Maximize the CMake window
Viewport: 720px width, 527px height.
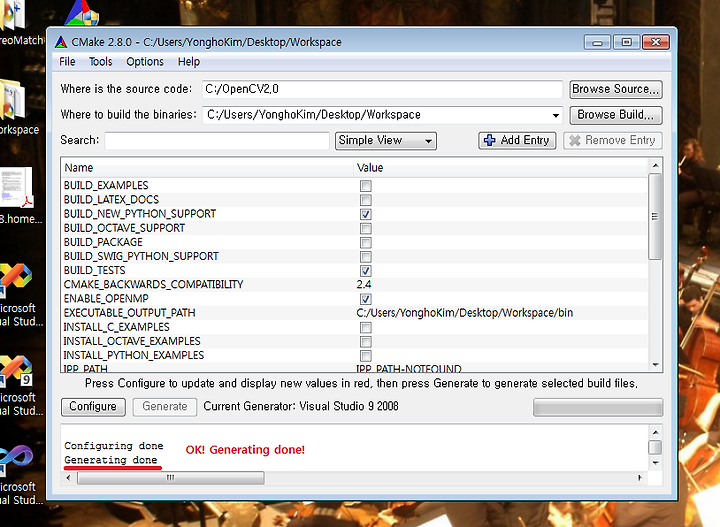click(x=626, y=42)
